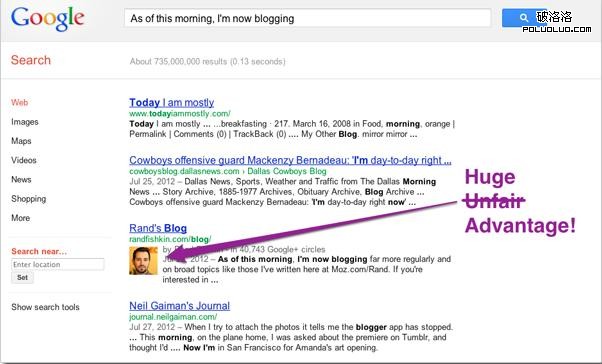Switch to News search results

tap(21, 179)
